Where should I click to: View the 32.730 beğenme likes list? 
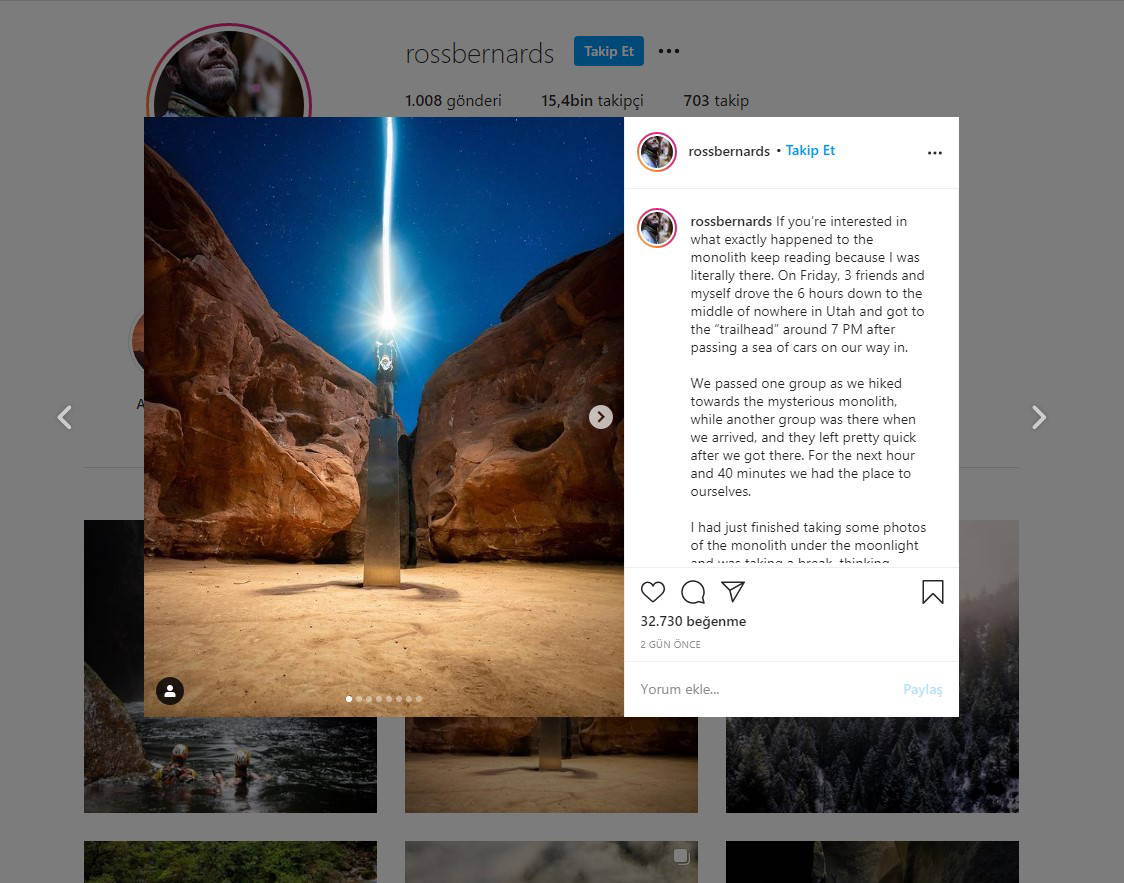tap(693, 621)
